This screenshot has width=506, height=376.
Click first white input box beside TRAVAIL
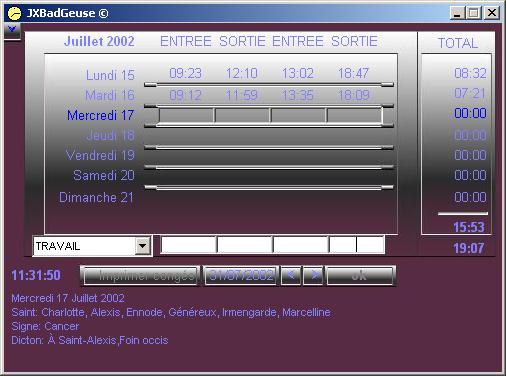click(x=188, y=245)
